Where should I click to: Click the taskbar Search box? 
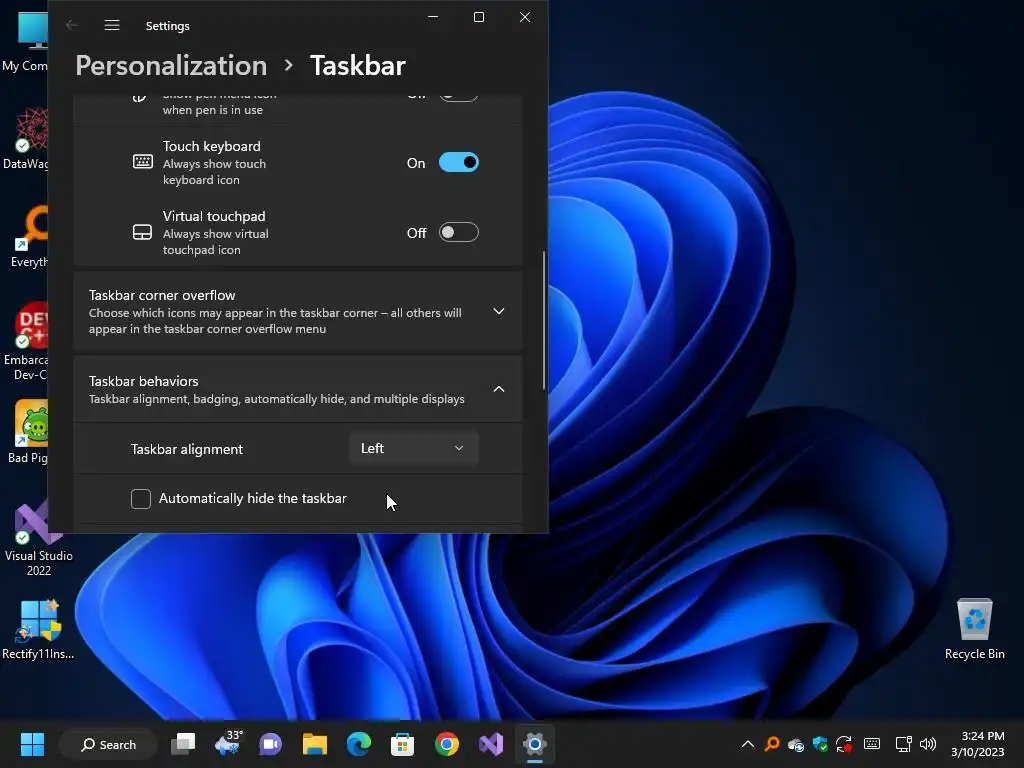[x=108, y=744]
